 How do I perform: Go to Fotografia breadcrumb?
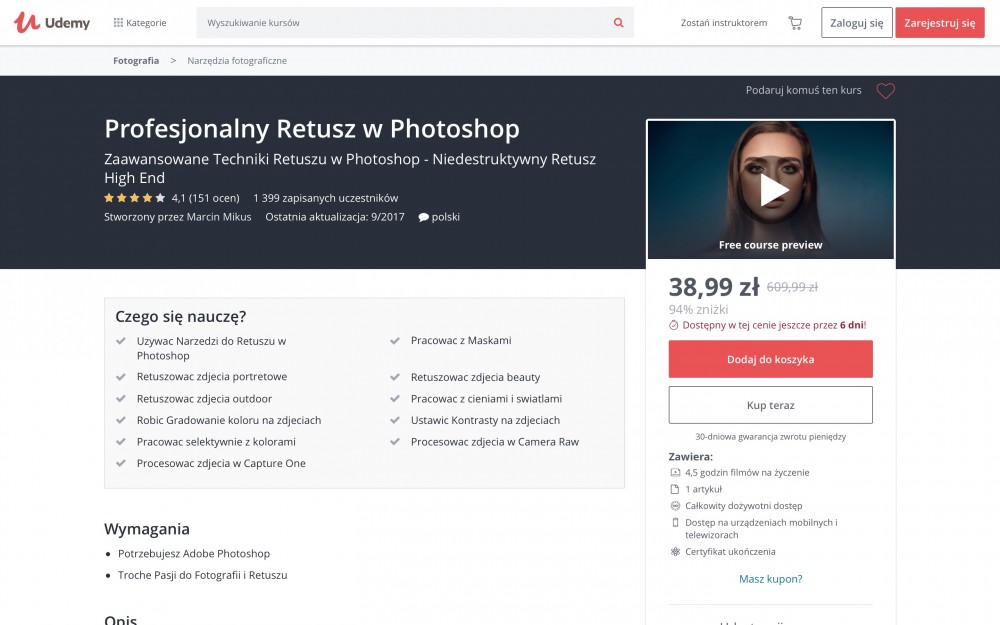coord(136,61)
